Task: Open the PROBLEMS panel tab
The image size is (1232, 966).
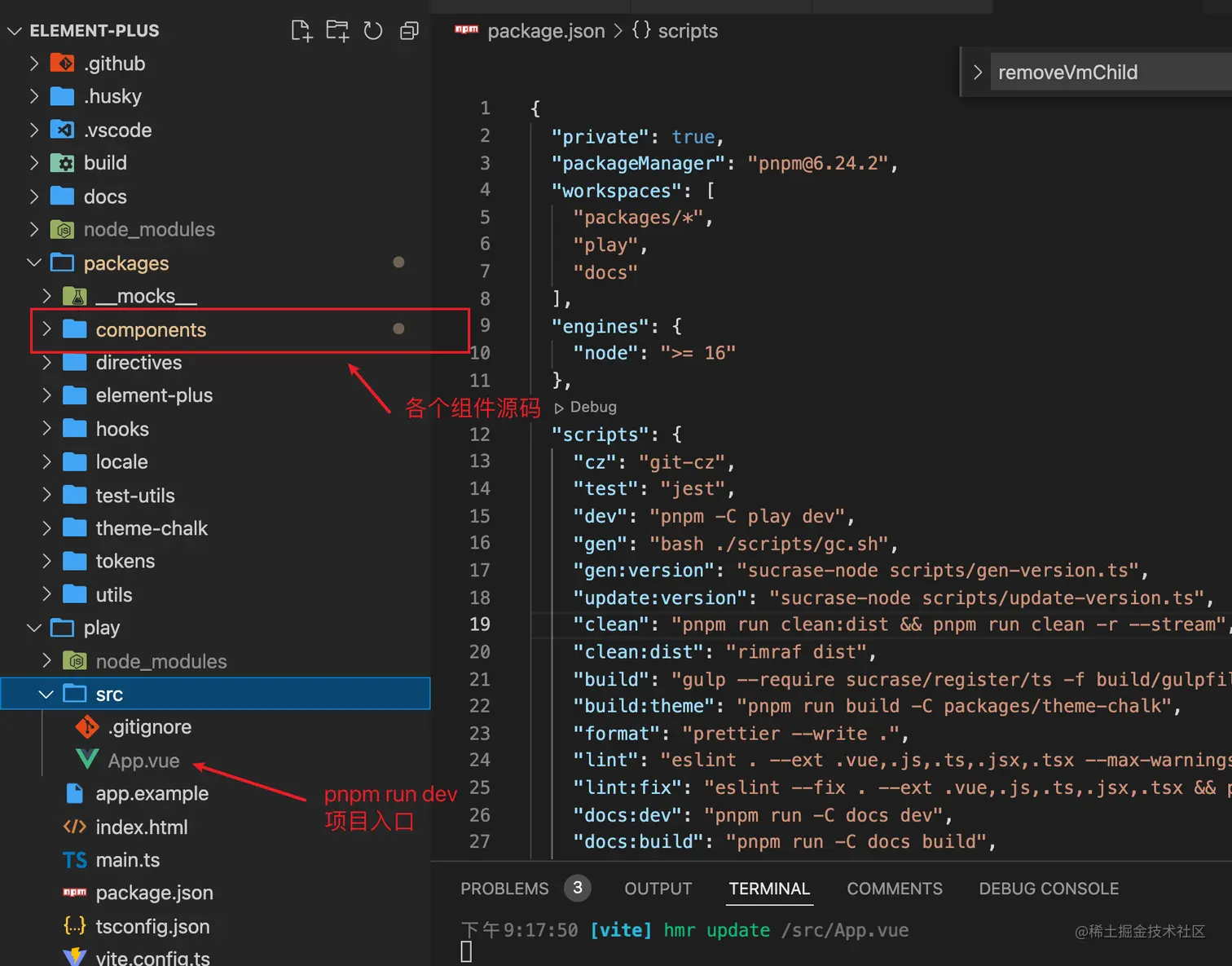Action: coord(504,889)
